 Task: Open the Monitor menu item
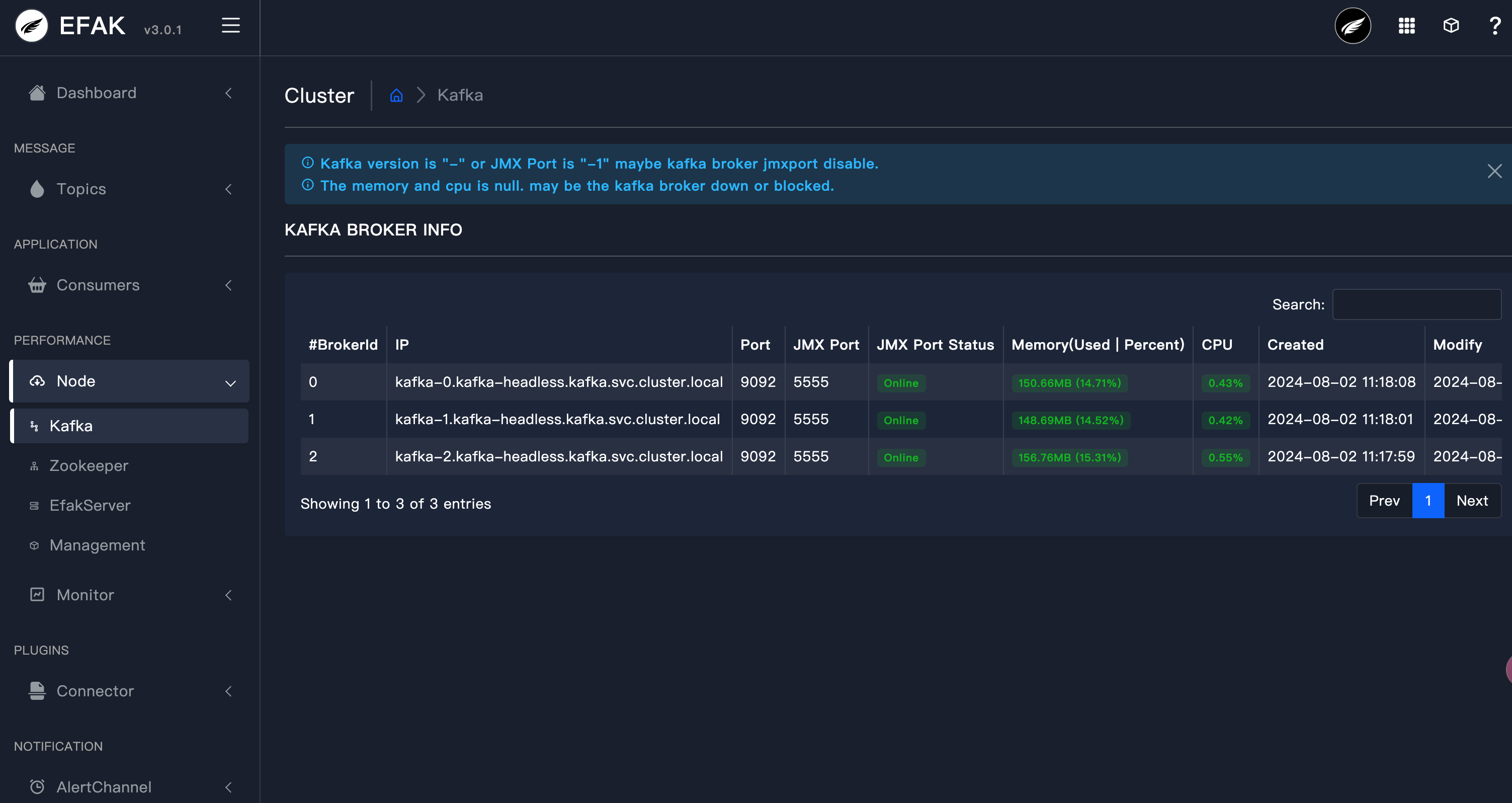130,595
